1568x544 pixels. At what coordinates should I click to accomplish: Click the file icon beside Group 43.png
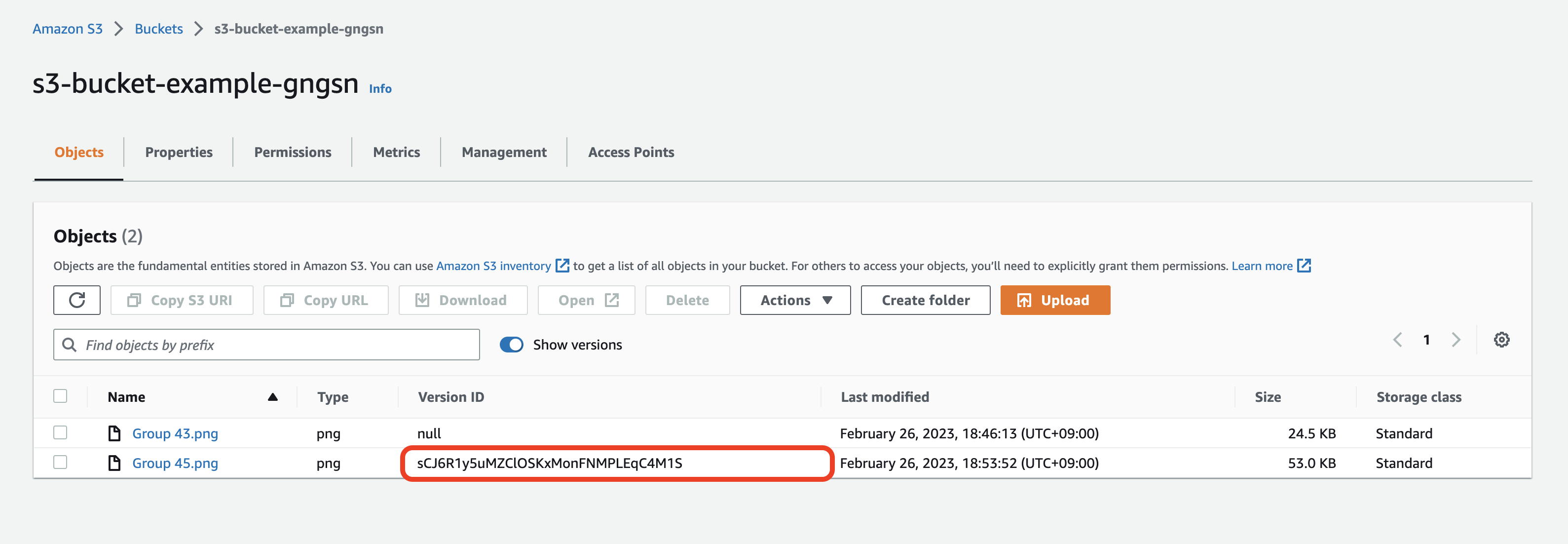114,433
